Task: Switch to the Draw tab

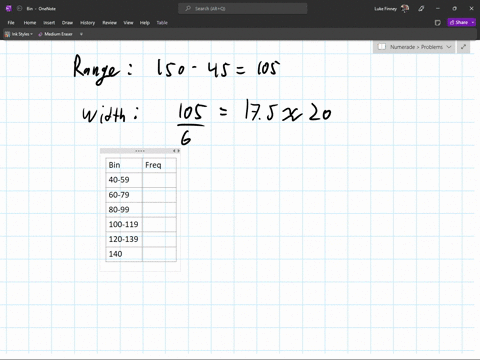Action: [67, 23]
